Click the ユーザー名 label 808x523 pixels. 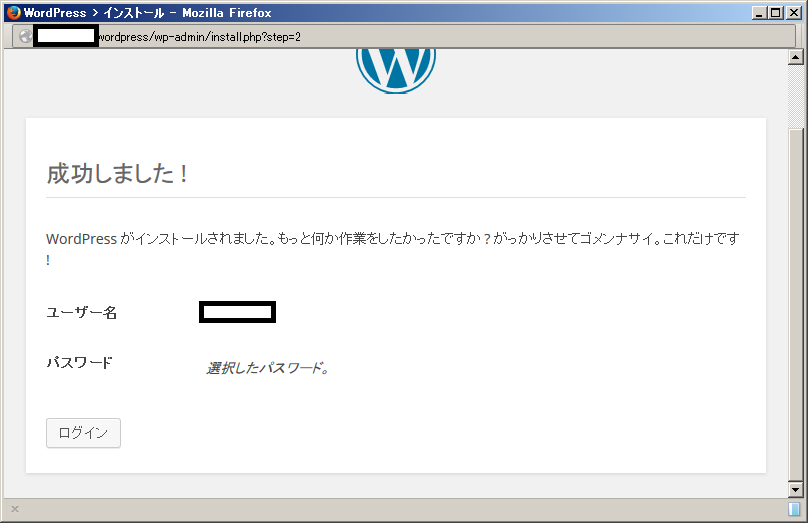pyautogui.click(x=81, y=312)
